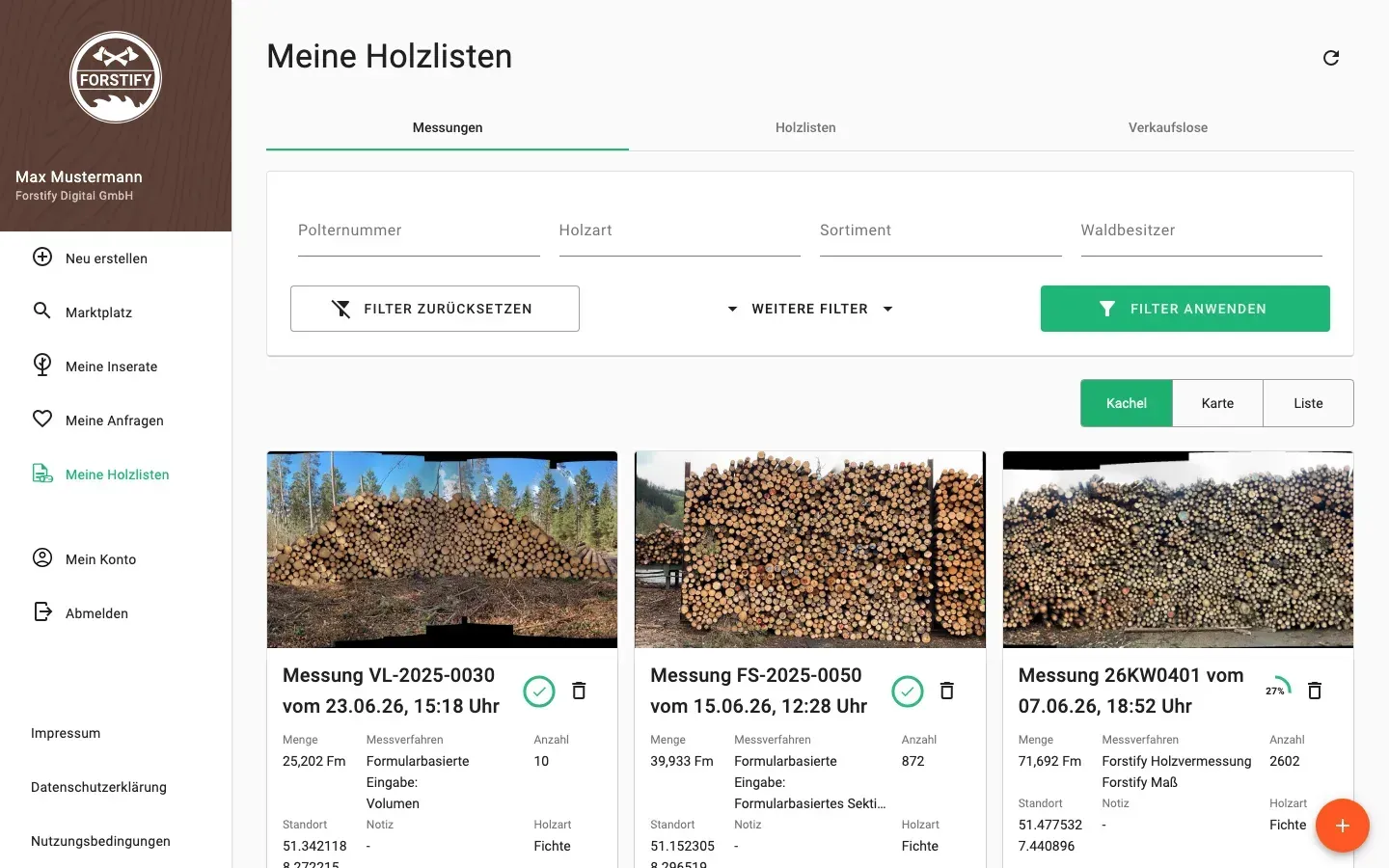
Task: Click the Menge value 39,933 Fm
Action: point(682,761)
